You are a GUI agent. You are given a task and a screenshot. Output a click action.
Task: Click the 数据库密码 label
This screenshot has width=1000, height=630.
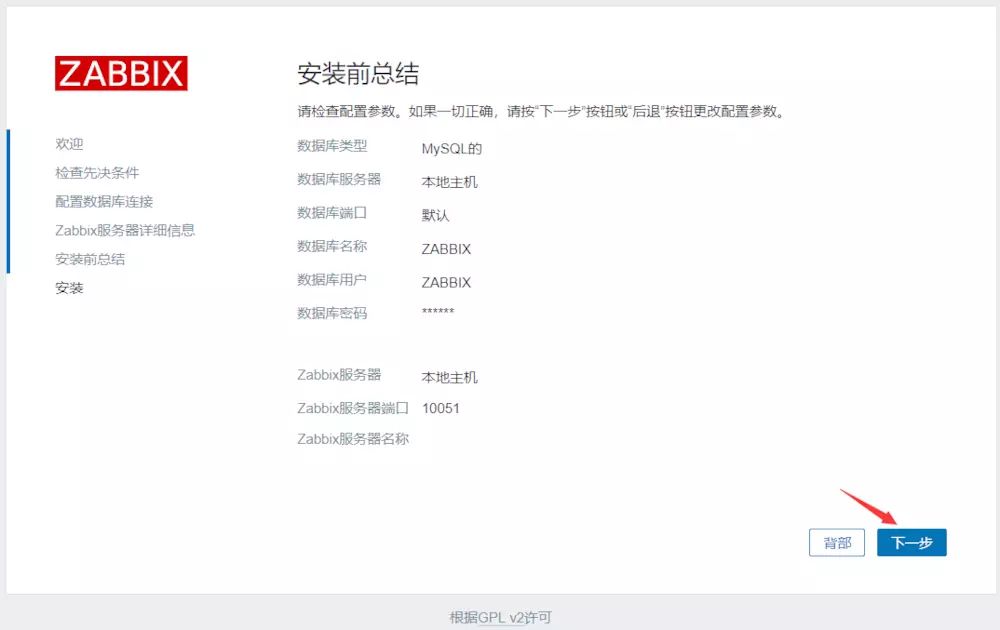[332, 313]
